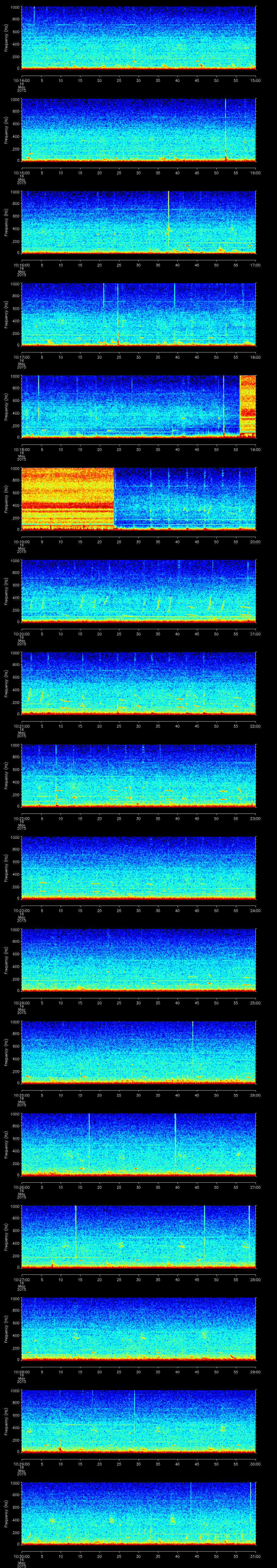Click Frequency (Hz) axis label of 10:17:00 panel
The width and height of the screenshot is (277, 1568).
6,314
